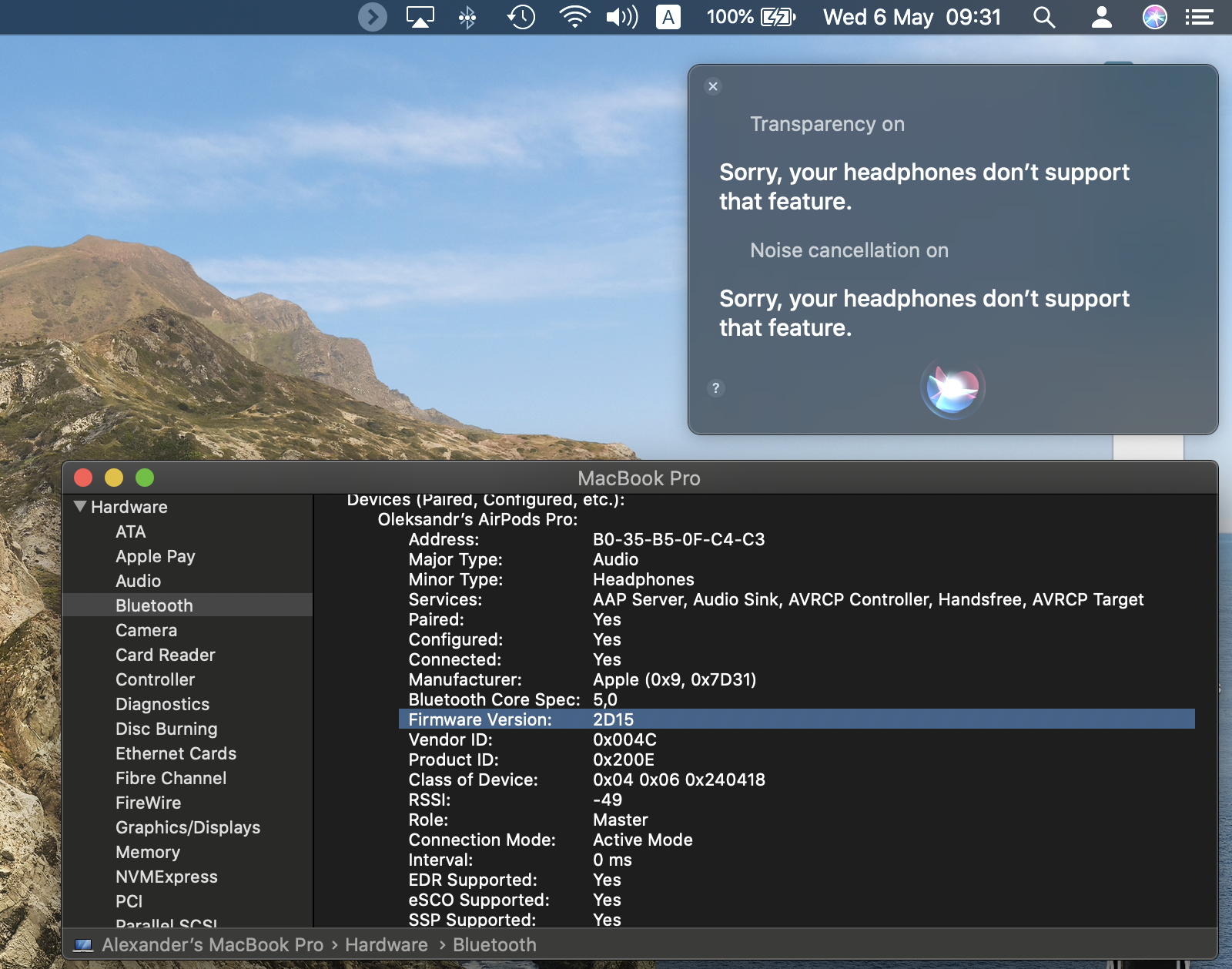This screenshot has width=1232, height=969.
Task: Close the MacBook Pro window
Action: 83,478
